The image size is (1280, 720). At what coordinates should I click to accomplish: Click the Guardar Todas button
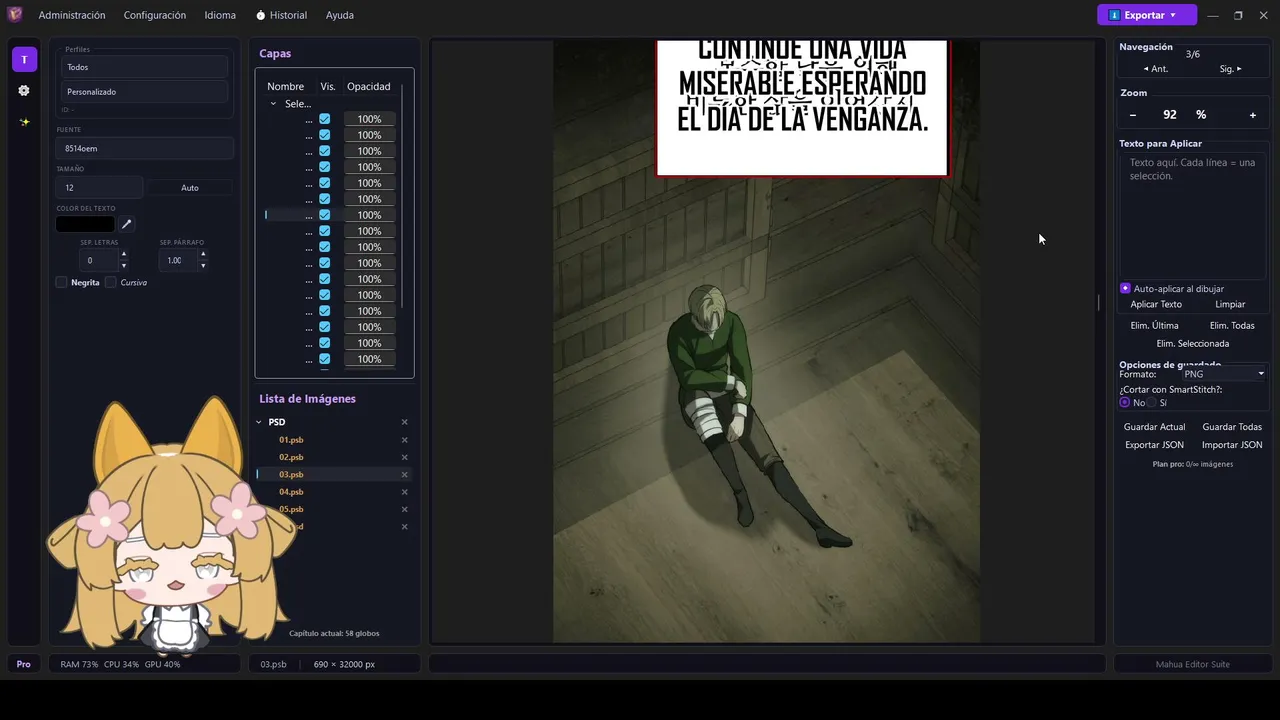tap(1232, 427)
